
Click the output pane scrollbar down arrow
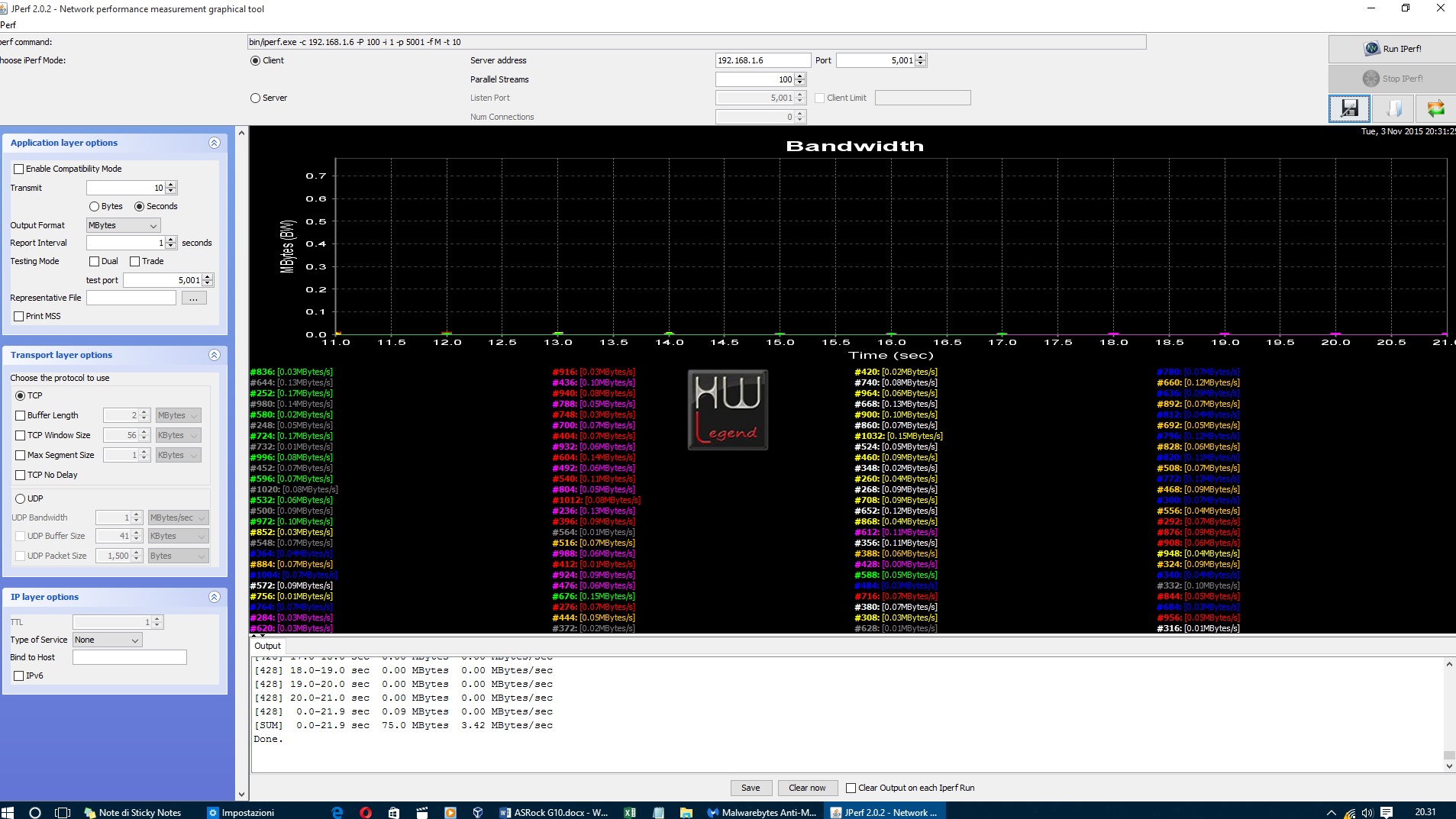1448,766
